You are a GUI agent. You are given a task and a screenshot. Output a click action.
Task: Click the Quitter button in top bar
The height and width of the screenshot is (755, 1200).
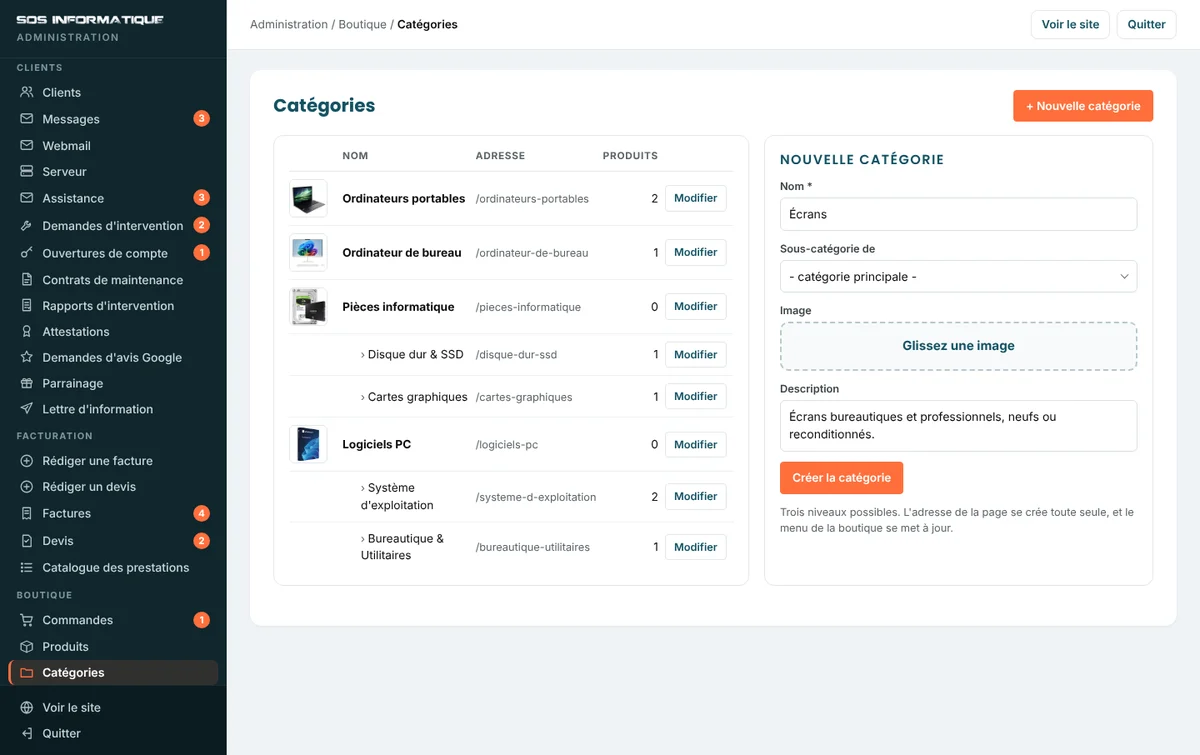1146,25
